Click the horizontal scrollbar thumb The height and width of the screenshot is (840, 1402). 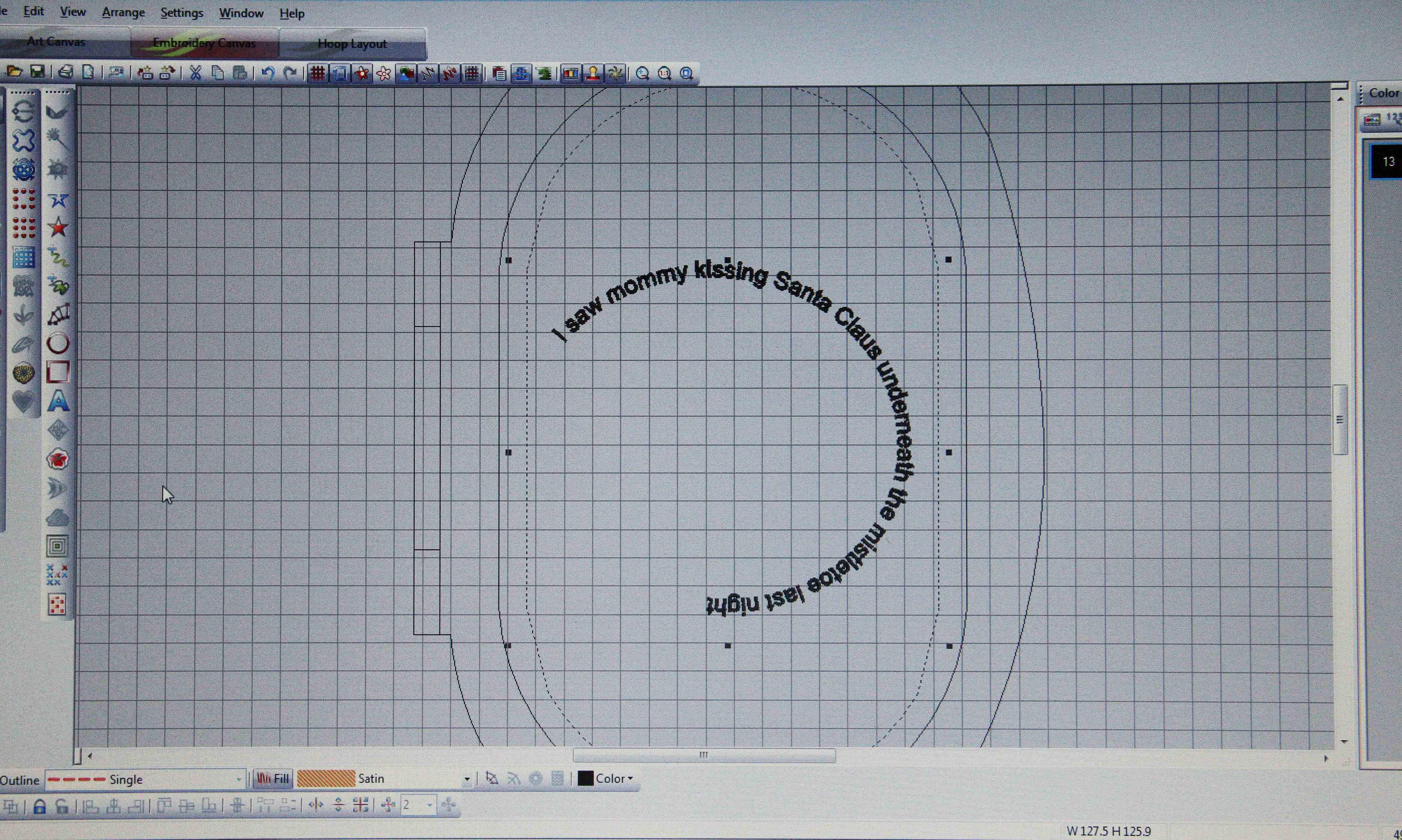pyautogui.click(x=703, y=755)
